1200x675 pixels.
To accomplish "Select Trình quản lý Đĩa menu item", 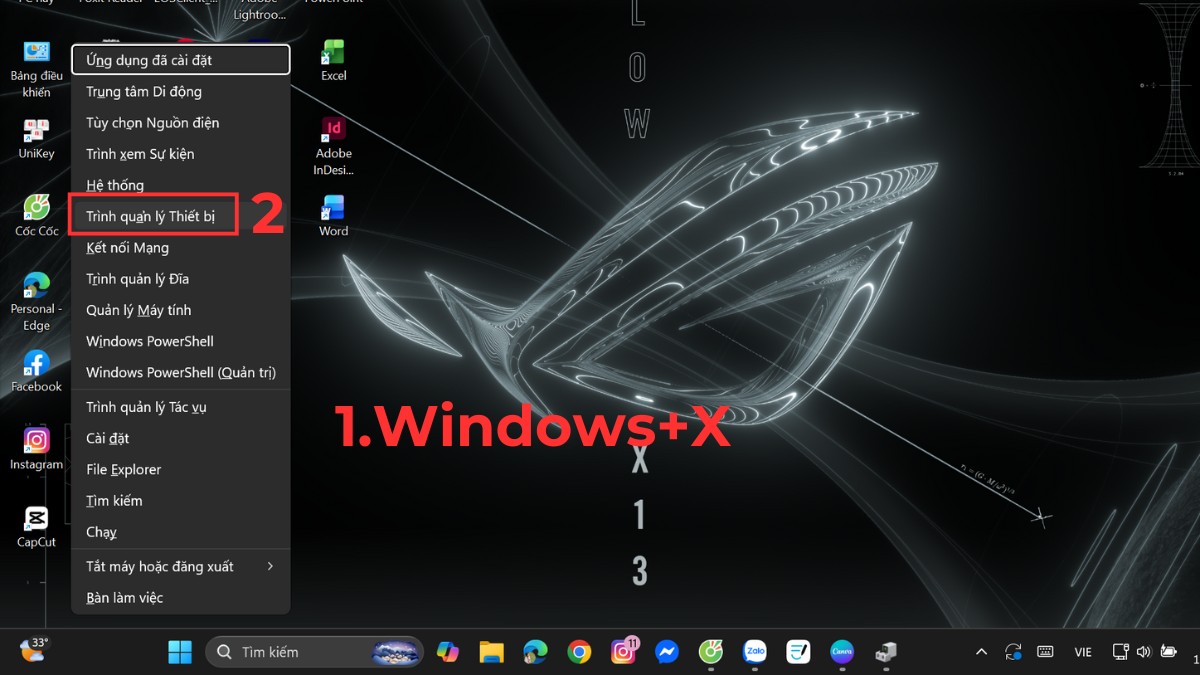I will coord(181,278).
